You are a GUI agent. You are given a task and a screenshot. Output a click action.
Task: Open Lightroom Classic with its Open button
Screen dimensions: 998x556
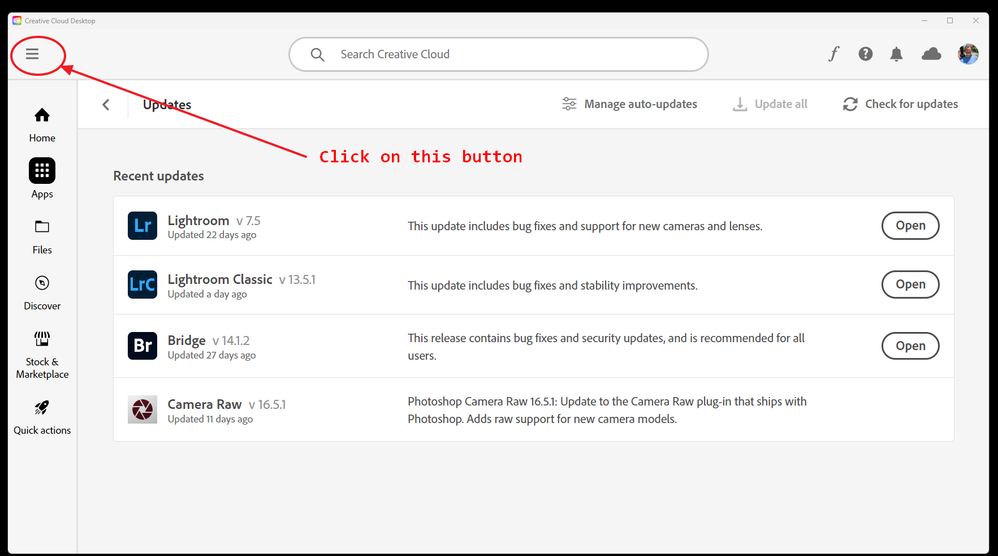910,284
